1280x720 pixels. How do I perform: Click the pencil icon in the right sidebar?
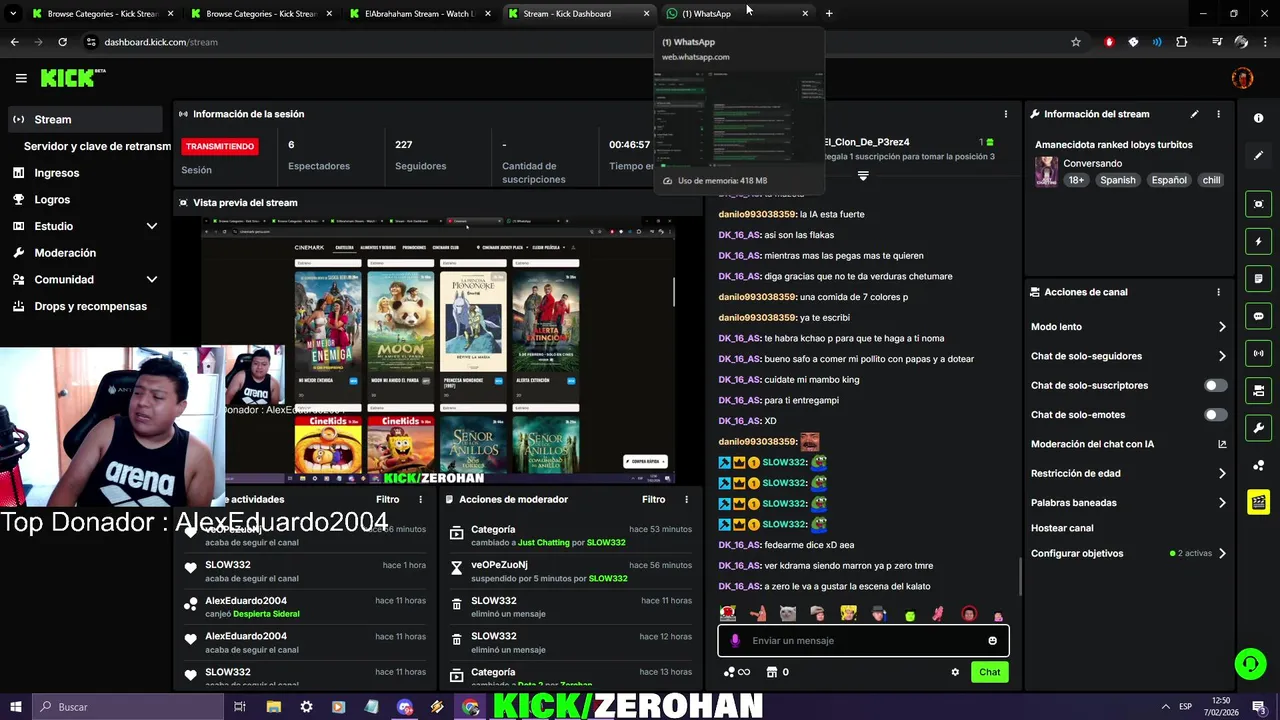(x=1258, y=156)
